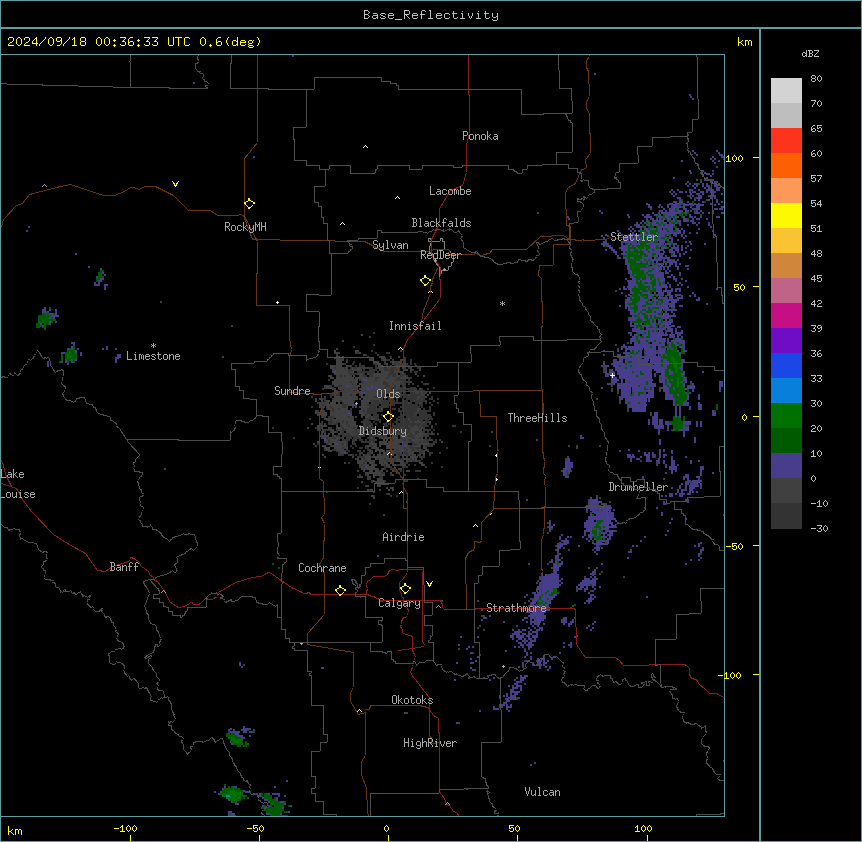
Task: Click the Calgary city label
Action: (399, 603)
